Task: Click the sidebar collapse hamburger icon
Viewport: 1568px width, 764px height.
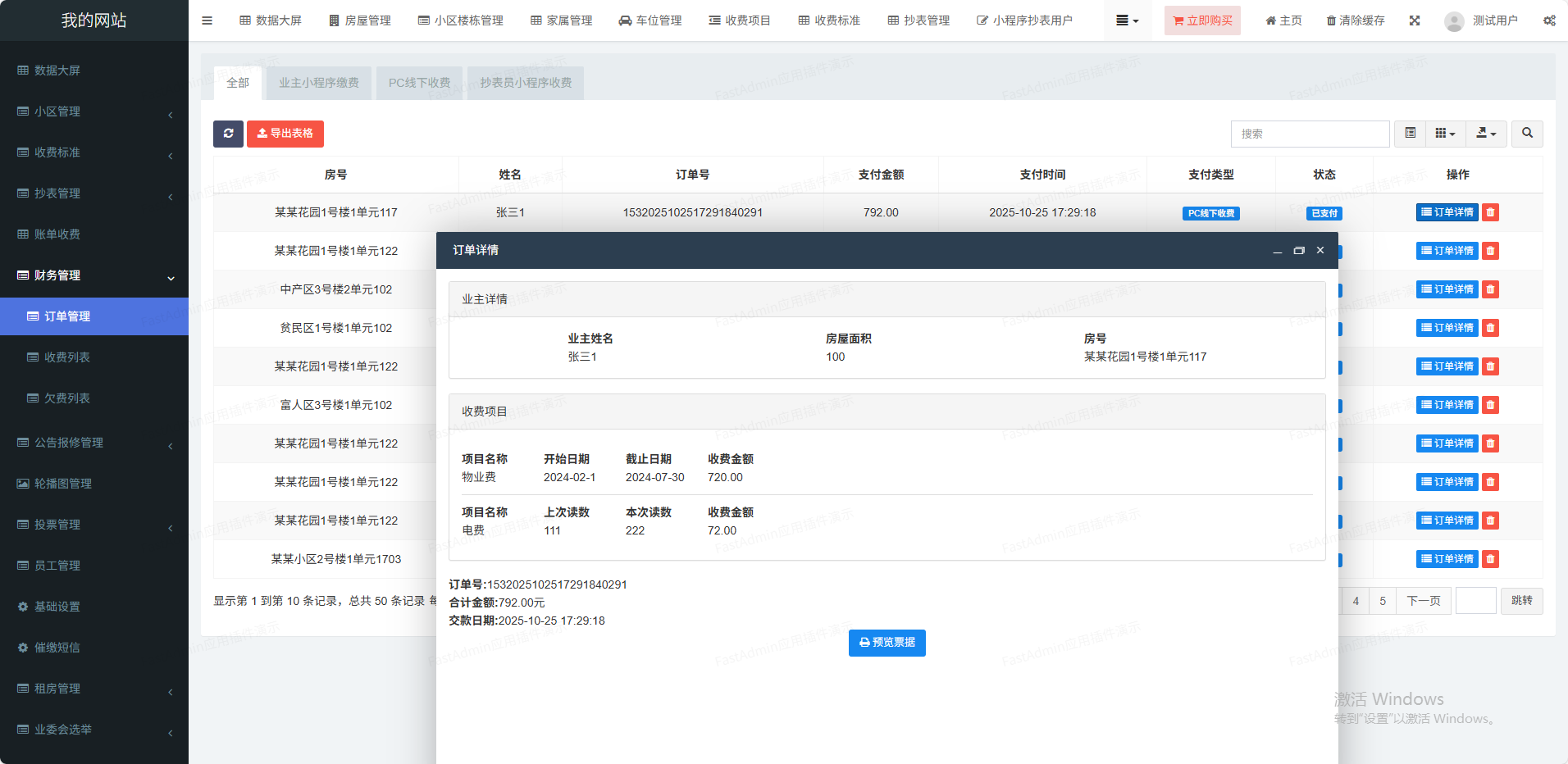Action: click(x=207, y=20)
